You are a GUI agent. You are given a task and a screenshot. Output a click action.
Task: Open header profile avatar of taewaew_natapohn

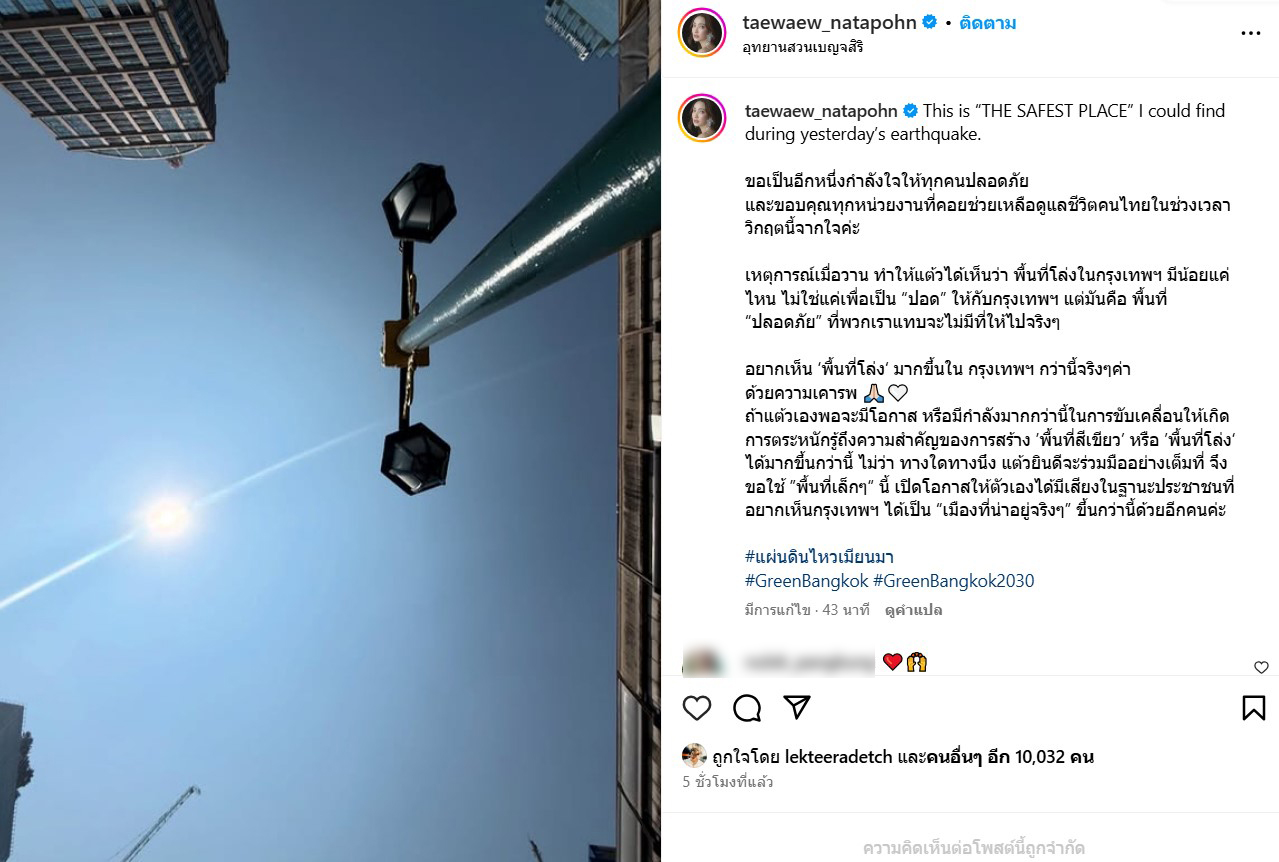[x=702, y=34]
